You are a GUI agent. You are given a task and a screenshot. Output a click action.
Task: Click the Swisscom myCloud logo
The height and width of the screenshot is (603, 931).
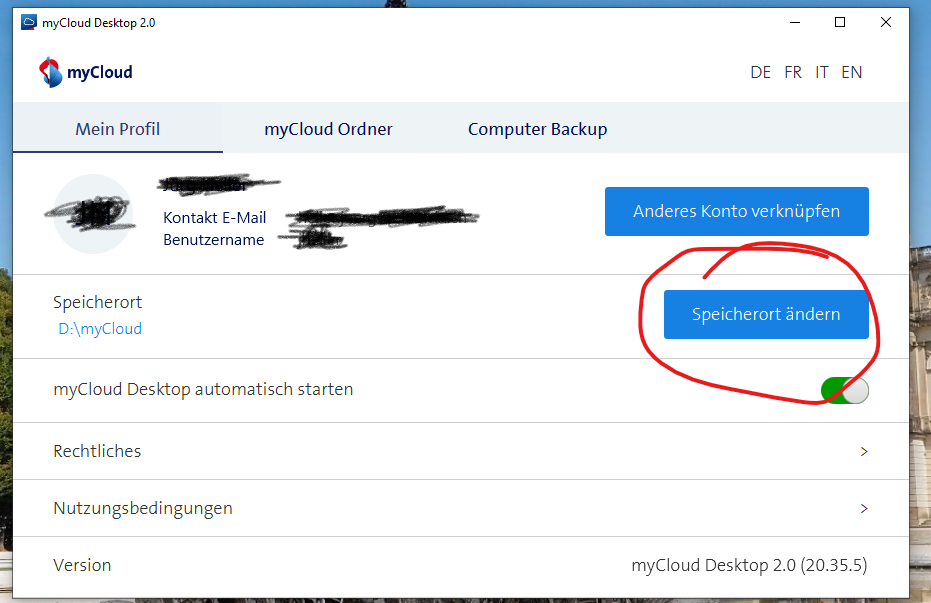coord(85,72)
